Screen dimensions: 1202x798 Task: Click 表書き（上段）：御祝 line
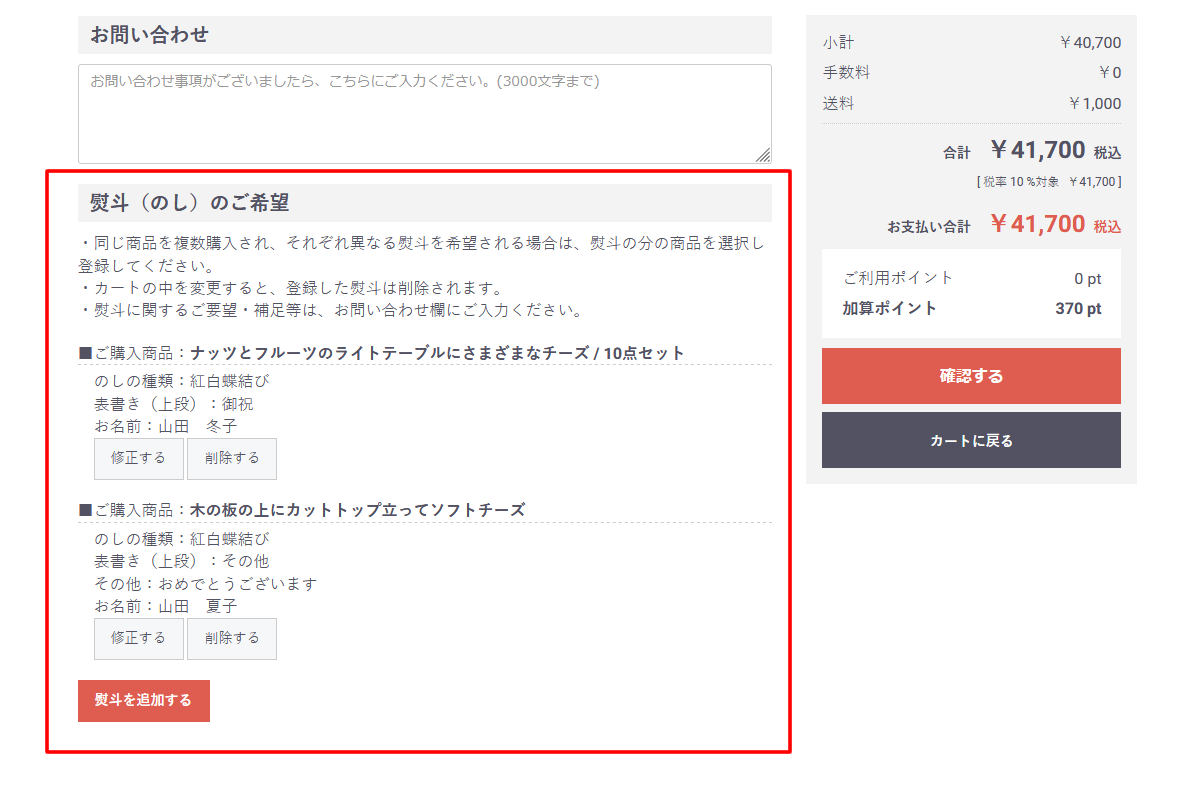click(174, 404)
